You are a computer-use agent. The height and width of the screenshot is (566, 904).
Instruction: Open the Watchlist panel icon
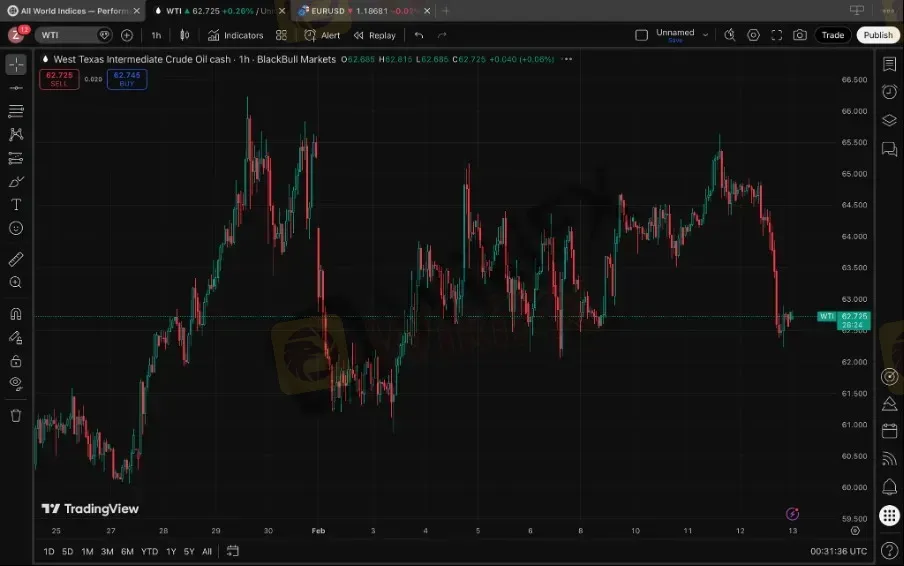pos(889,64)
